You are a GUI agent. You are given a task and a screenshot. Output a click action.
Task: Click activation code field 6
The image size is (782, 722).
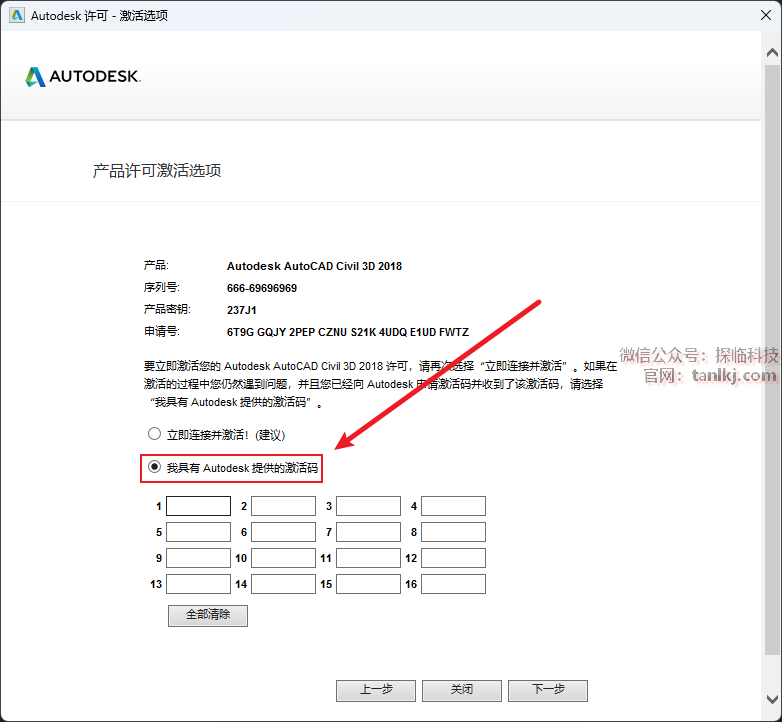tap(283, 532)
